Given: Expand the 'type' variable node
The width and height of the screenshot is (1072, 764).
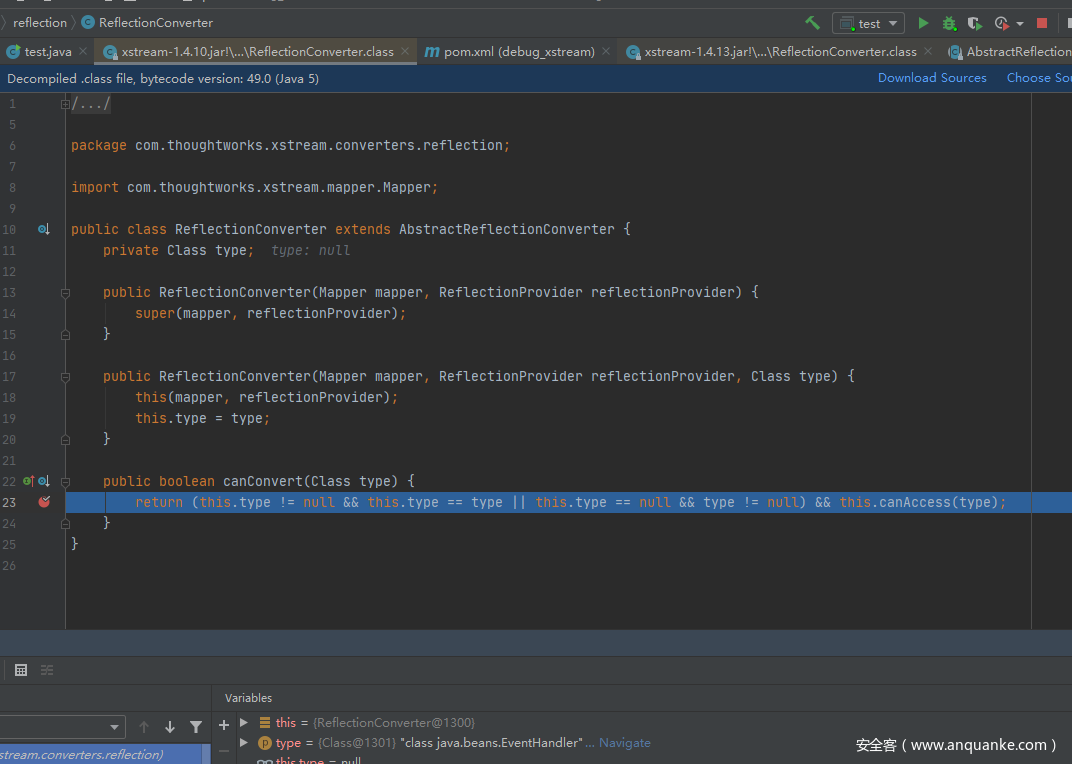Looking at the screenshot, I should 244,743.
